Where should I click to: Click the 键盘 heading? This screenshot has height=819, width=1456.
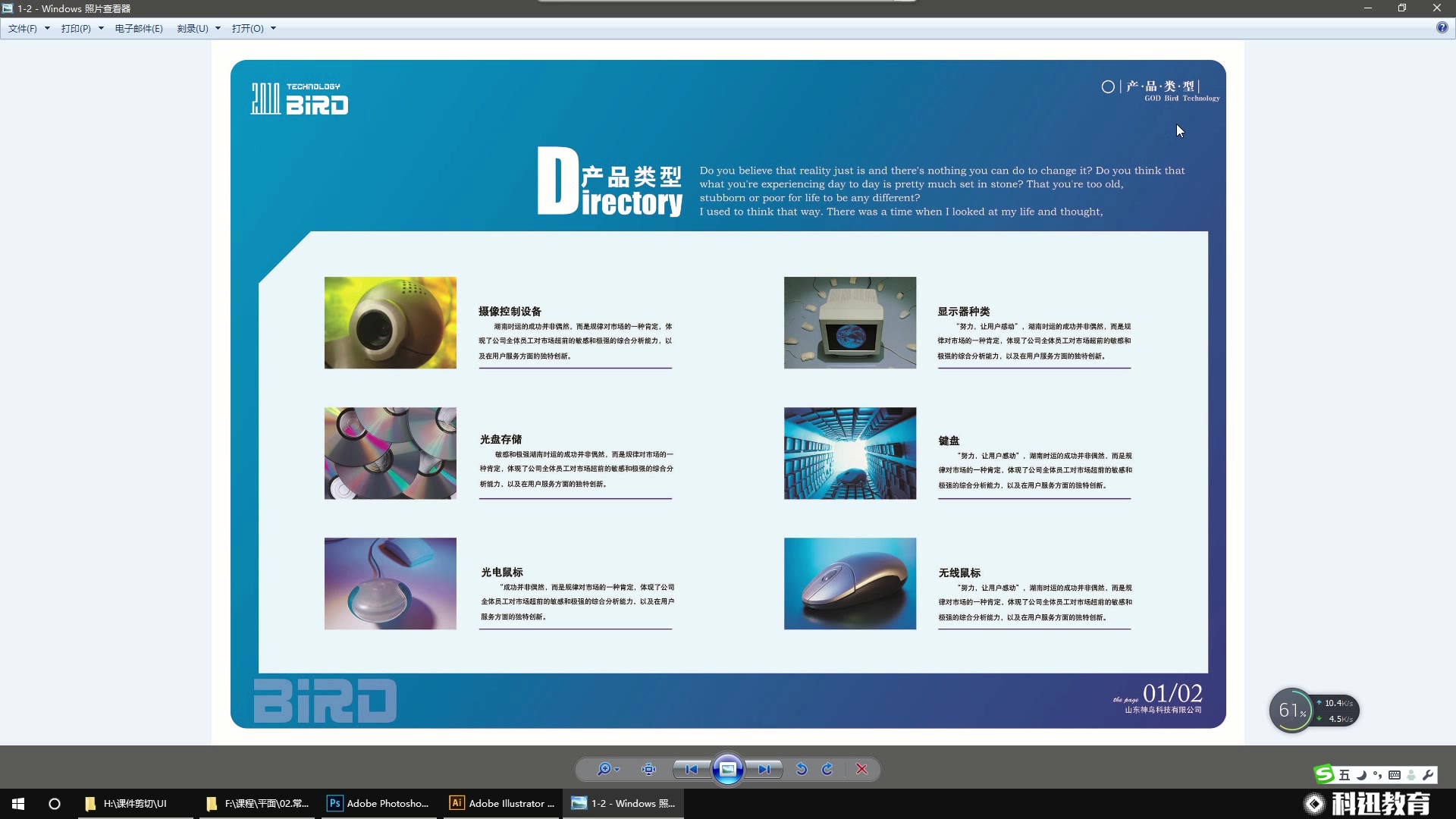949,441
